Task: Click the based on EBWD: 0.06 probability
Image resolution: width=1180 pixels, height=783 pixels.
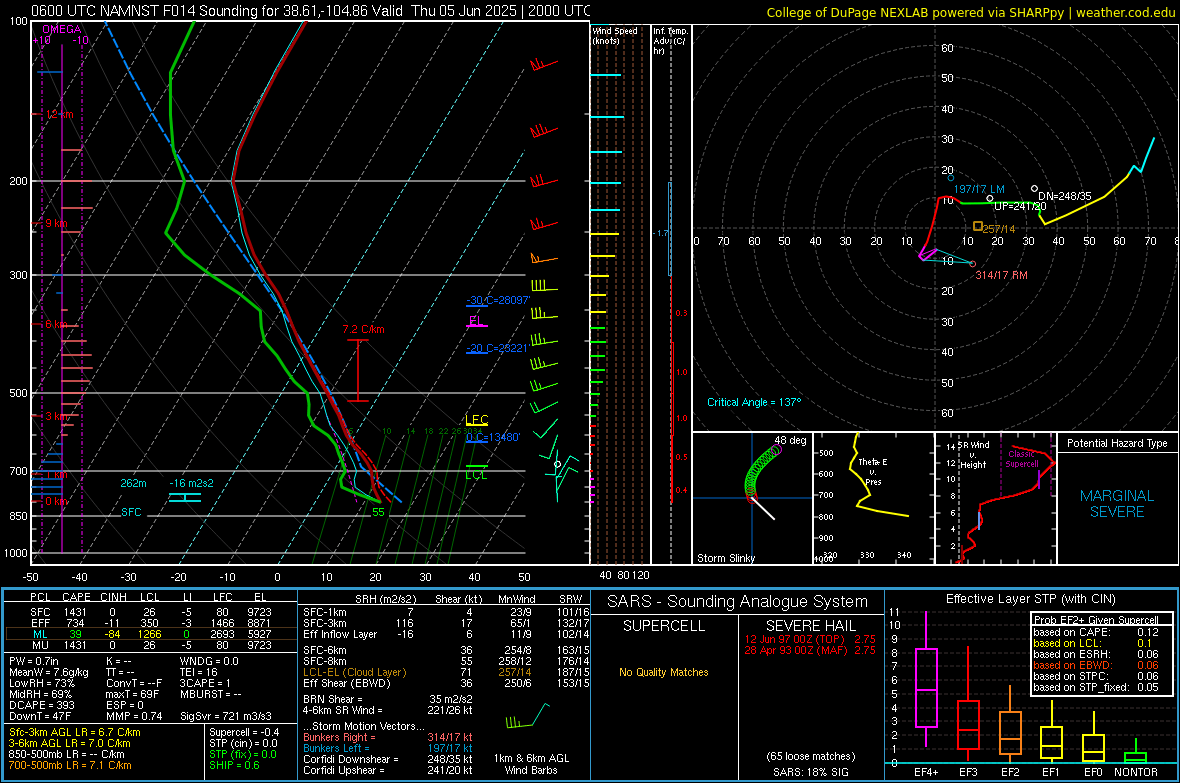Action: [x=1096, y=665]
